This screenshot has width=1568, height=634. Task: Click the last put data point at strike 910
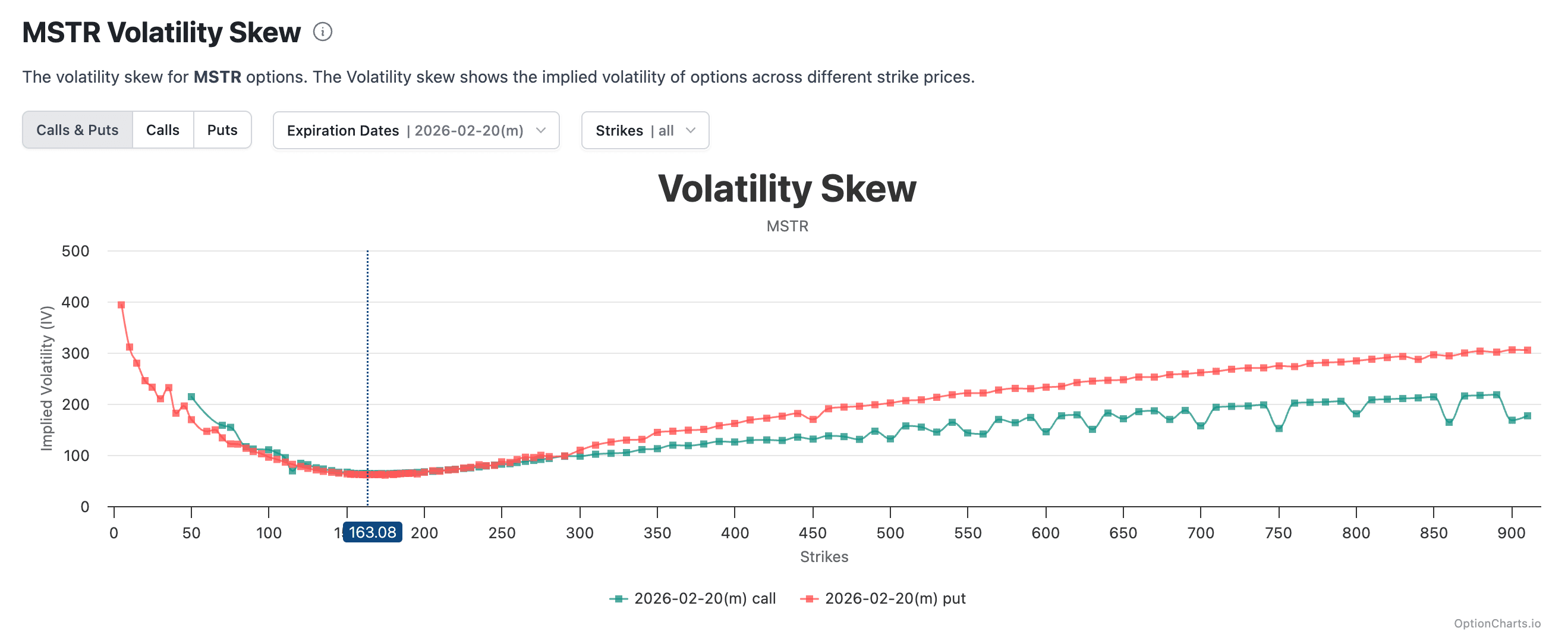point(1527,350)
